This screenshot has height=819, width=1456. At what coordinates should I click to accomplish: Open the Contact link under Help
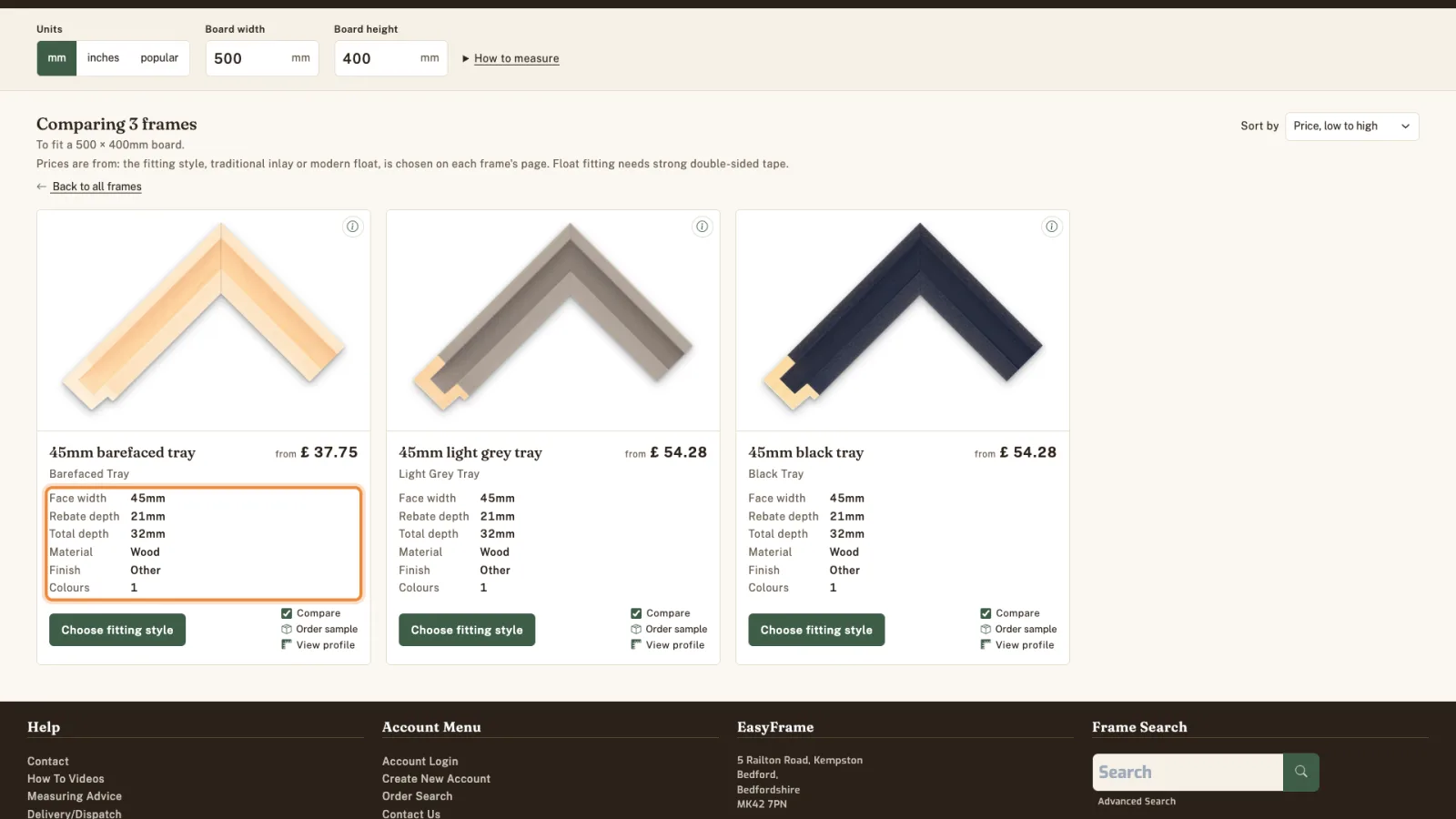click(48, 762)
